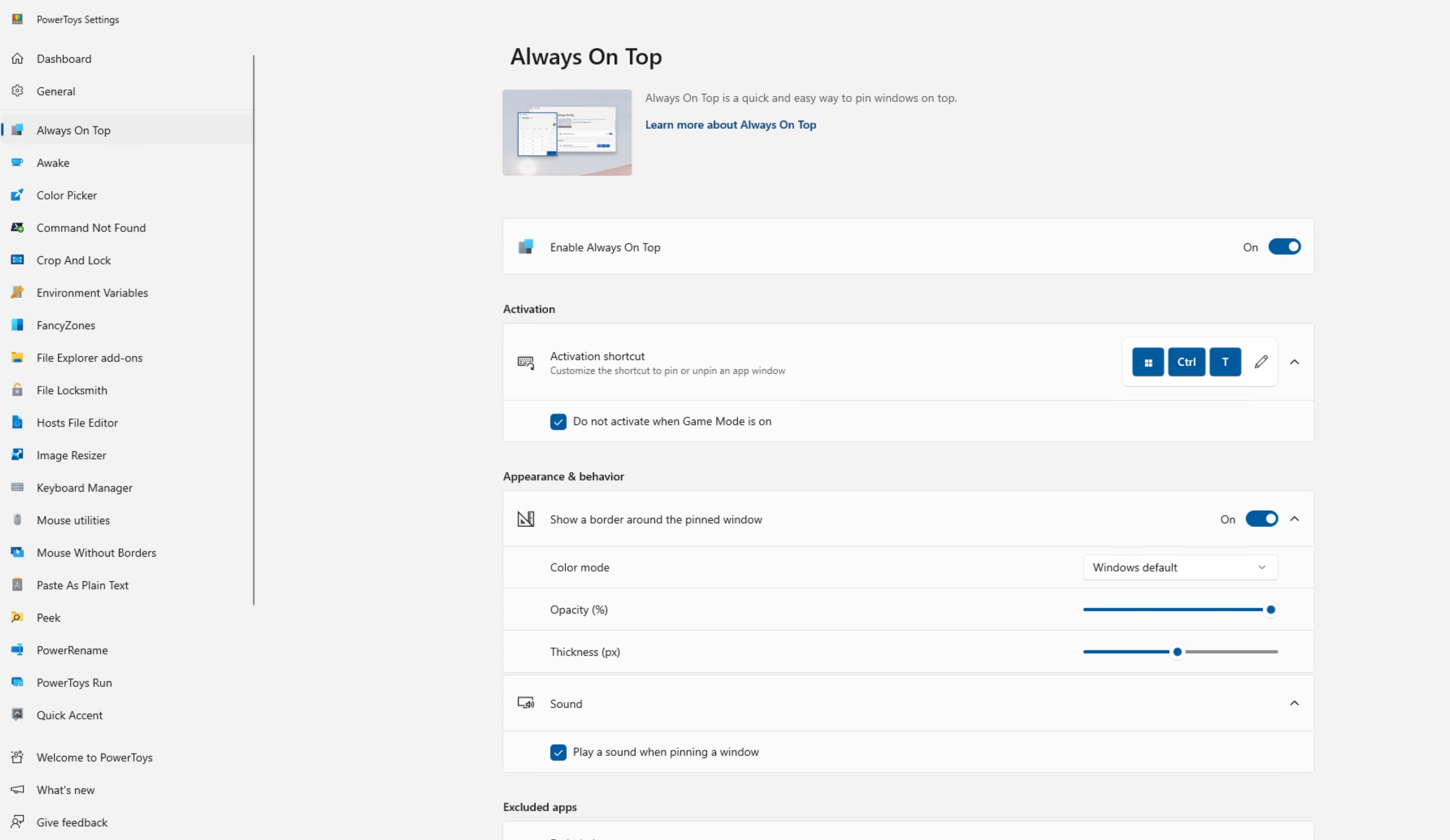The image size is (1450, 840).
Task: Adjust the Opacity percentage slider
Action: [x=1270, y=609]
